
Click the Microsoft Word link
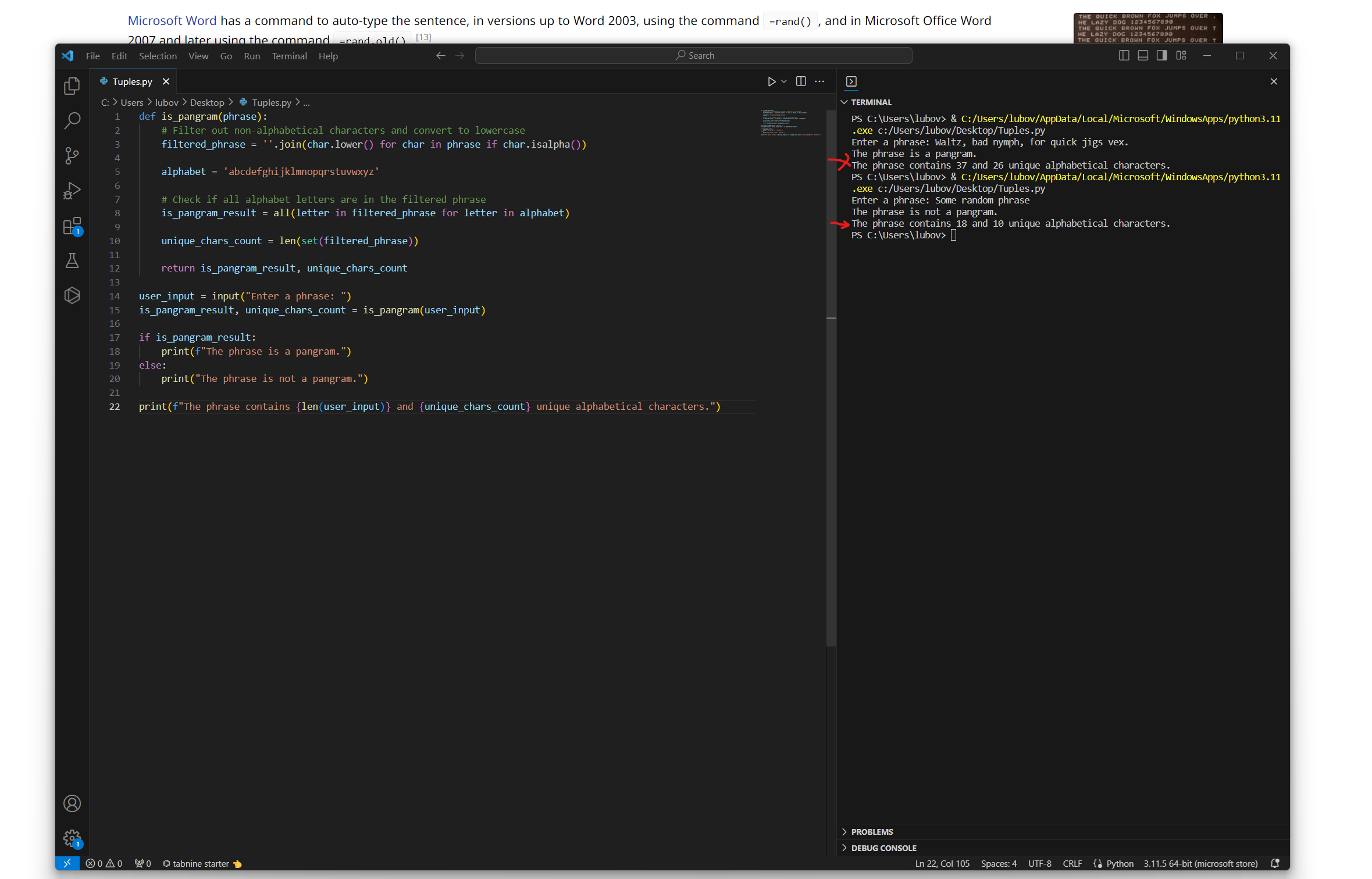point(172,21)
